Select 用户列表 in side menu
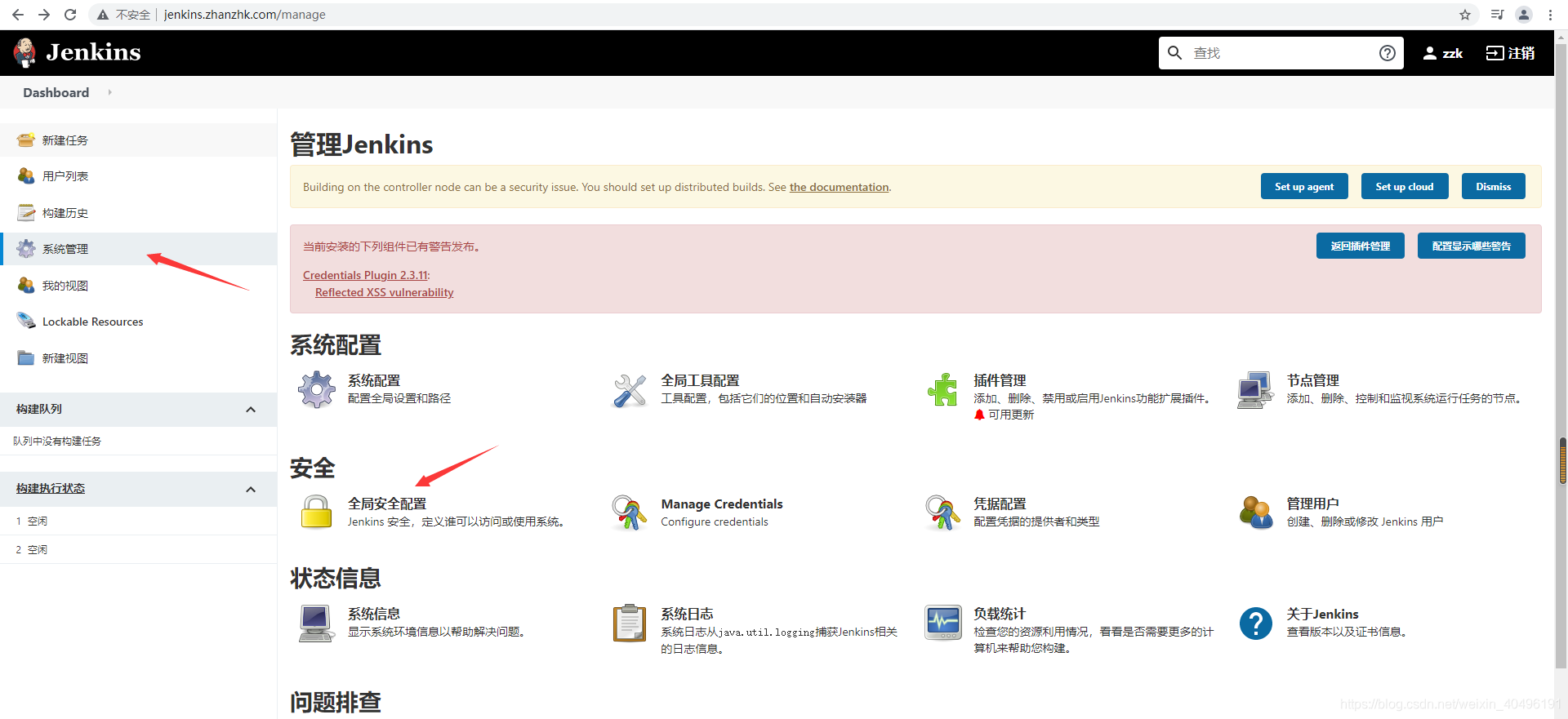 65,176
